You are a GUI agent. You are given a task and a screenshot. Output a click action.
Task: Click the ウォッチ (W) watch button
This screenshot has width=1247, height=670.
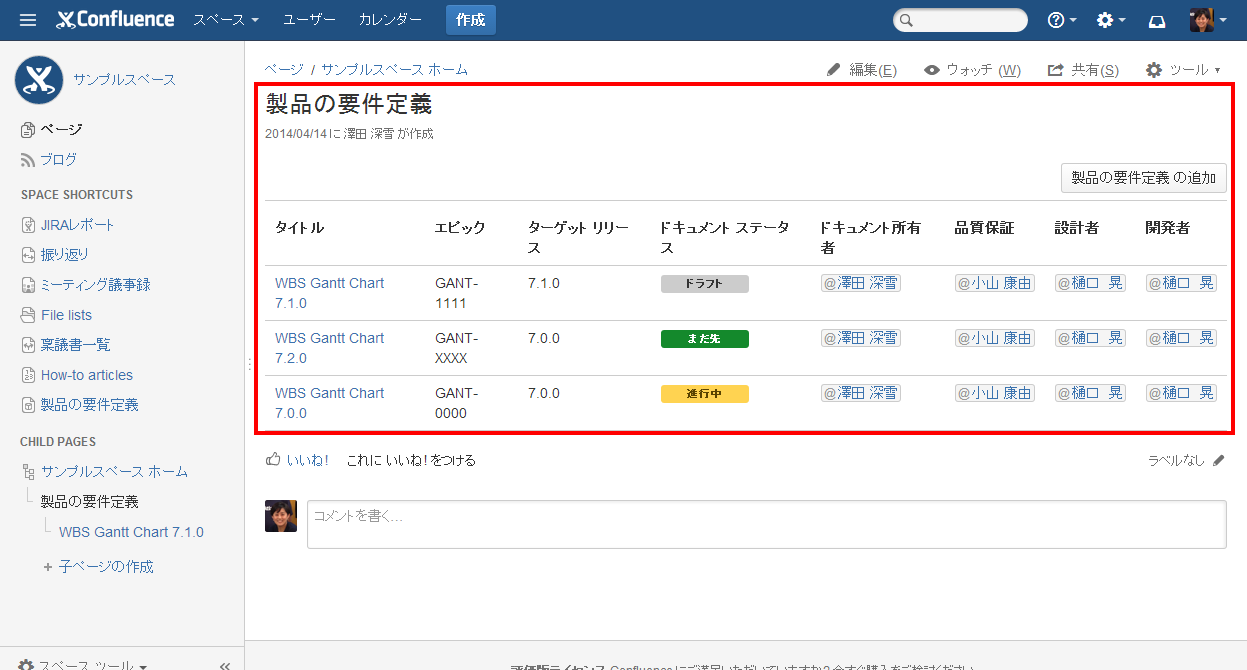(973, 70)
